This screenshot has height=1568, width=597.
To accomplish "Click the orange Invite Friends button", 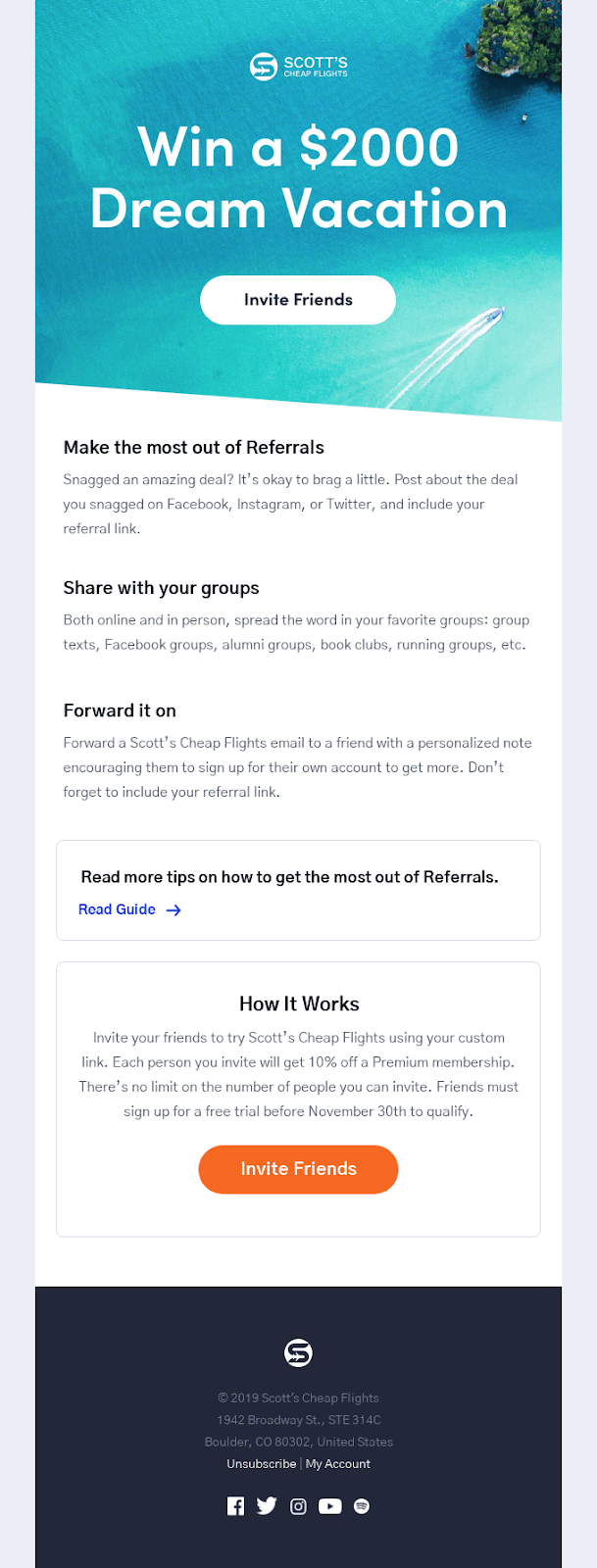I will click(298, 1169).
